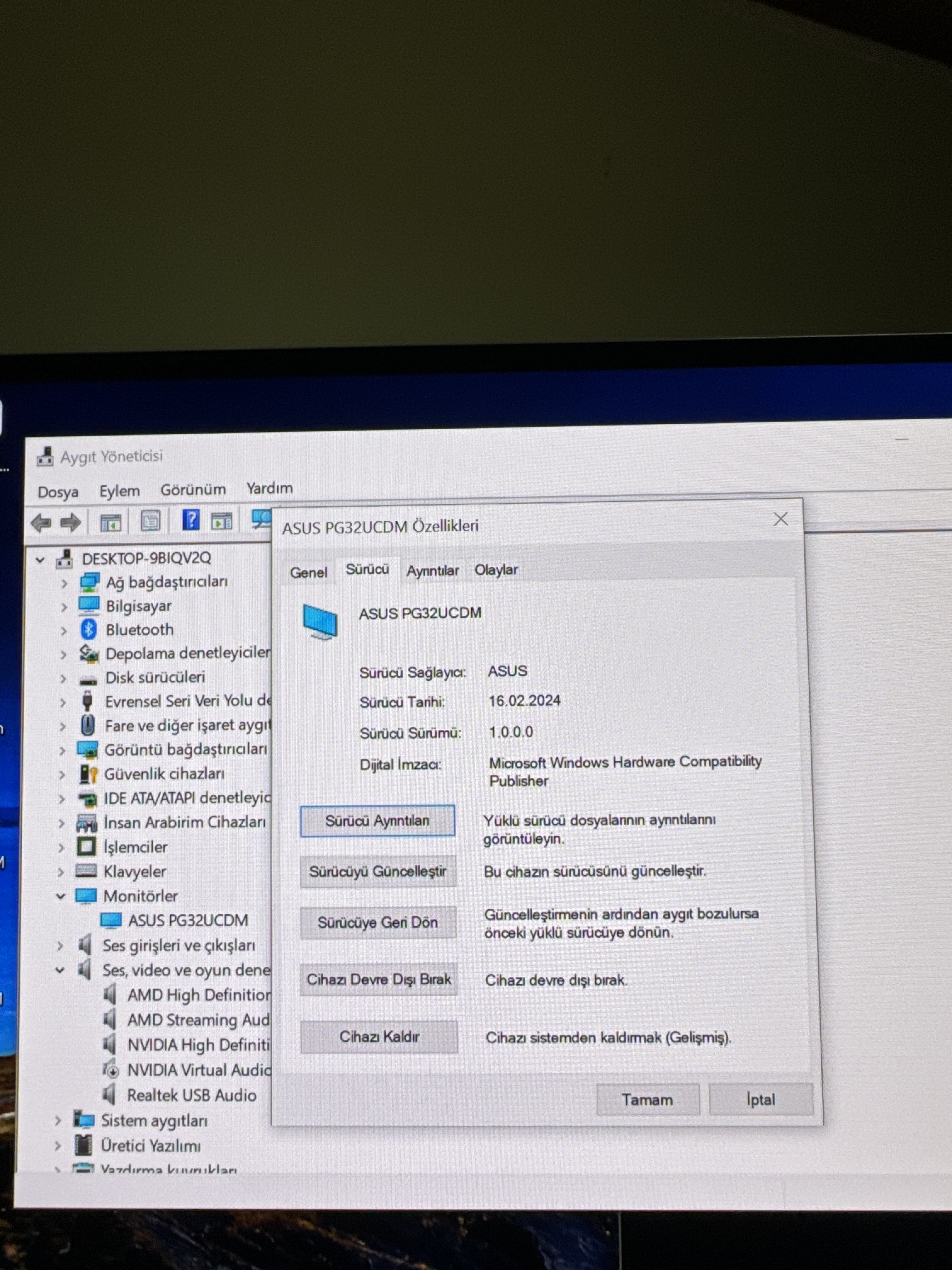The image size is (952, 1270).
Task: Click the monitor icon beside ASUS PG32UCDM tree item
Action: pyautogui.click(x=111, y=920)
